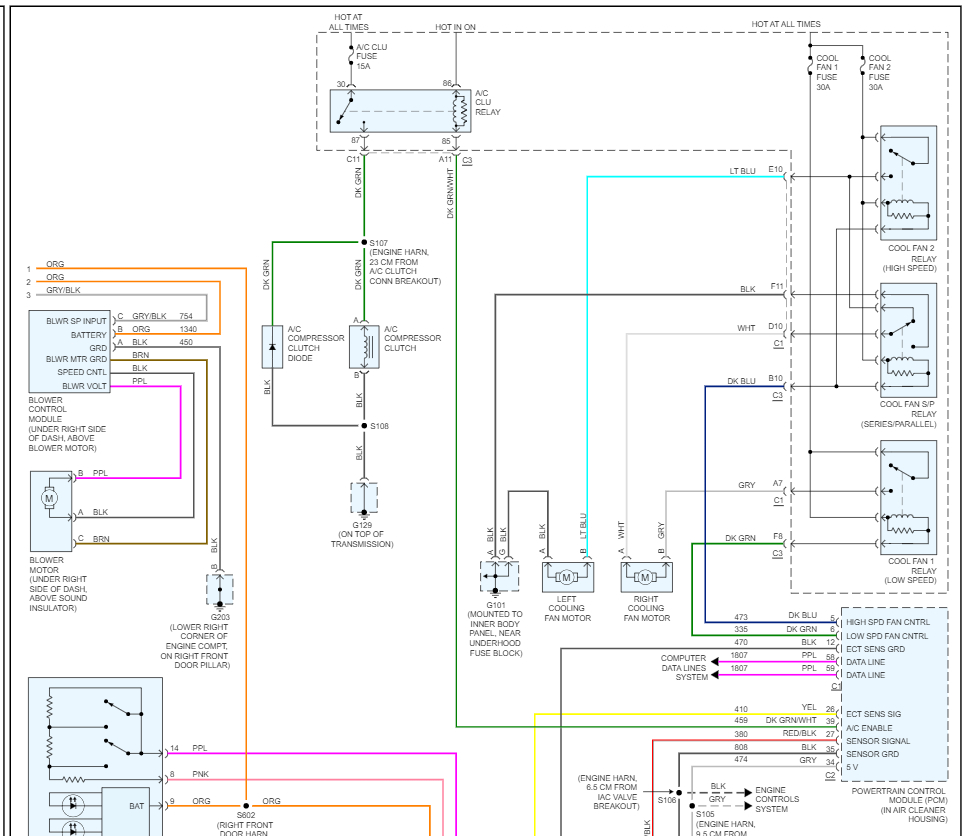Click the SENSOR SIGNAL pin label
This screenshot has height=836, width=974.
[878, 741]
